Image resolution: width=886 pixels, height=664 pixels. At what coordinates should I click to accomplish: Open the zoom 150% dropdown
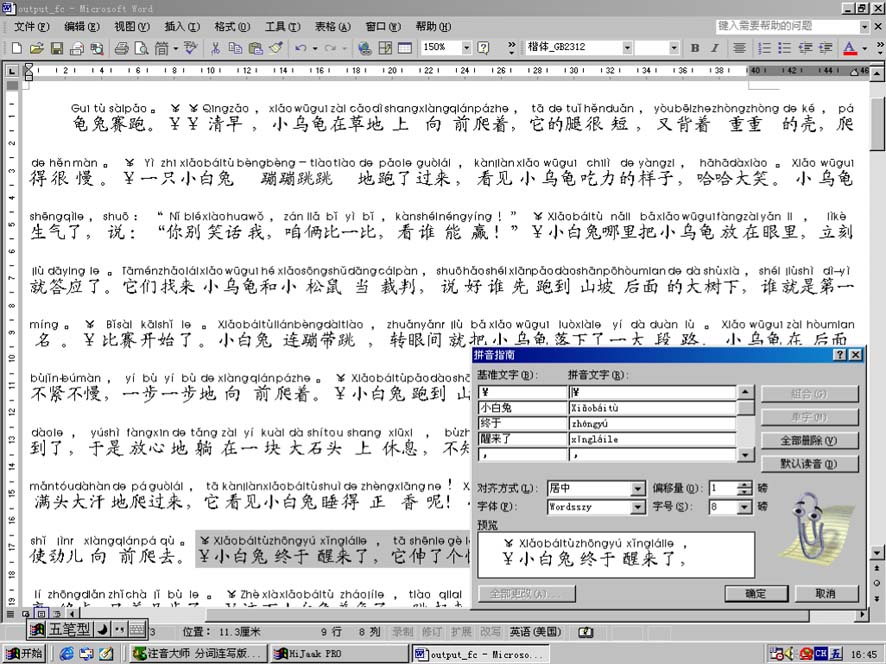[x=466, y=48]
